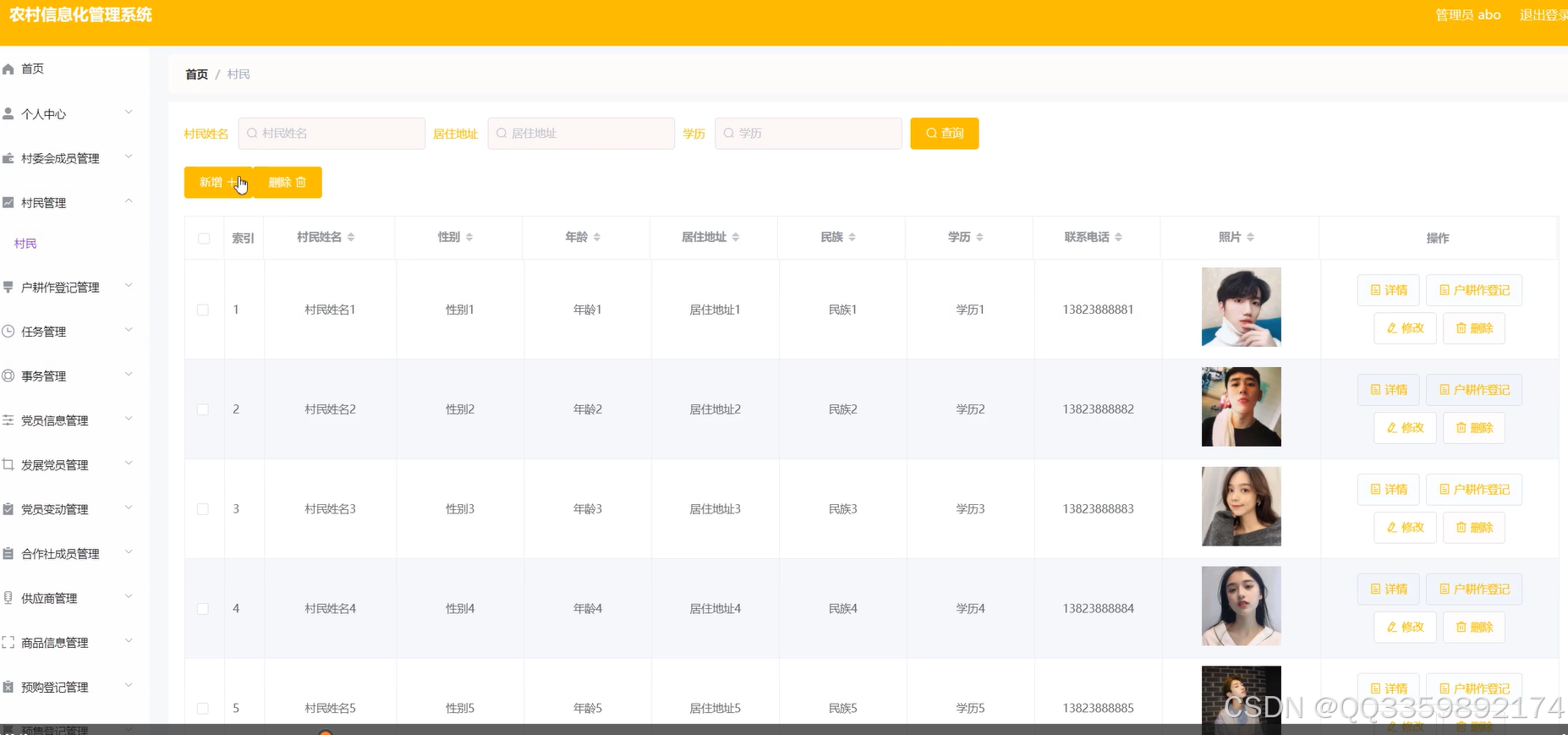Expand 户耕作登记管理 chevron
Image resolution: width=1568 pixels, height=735 pixels.
tap(129, 285)
